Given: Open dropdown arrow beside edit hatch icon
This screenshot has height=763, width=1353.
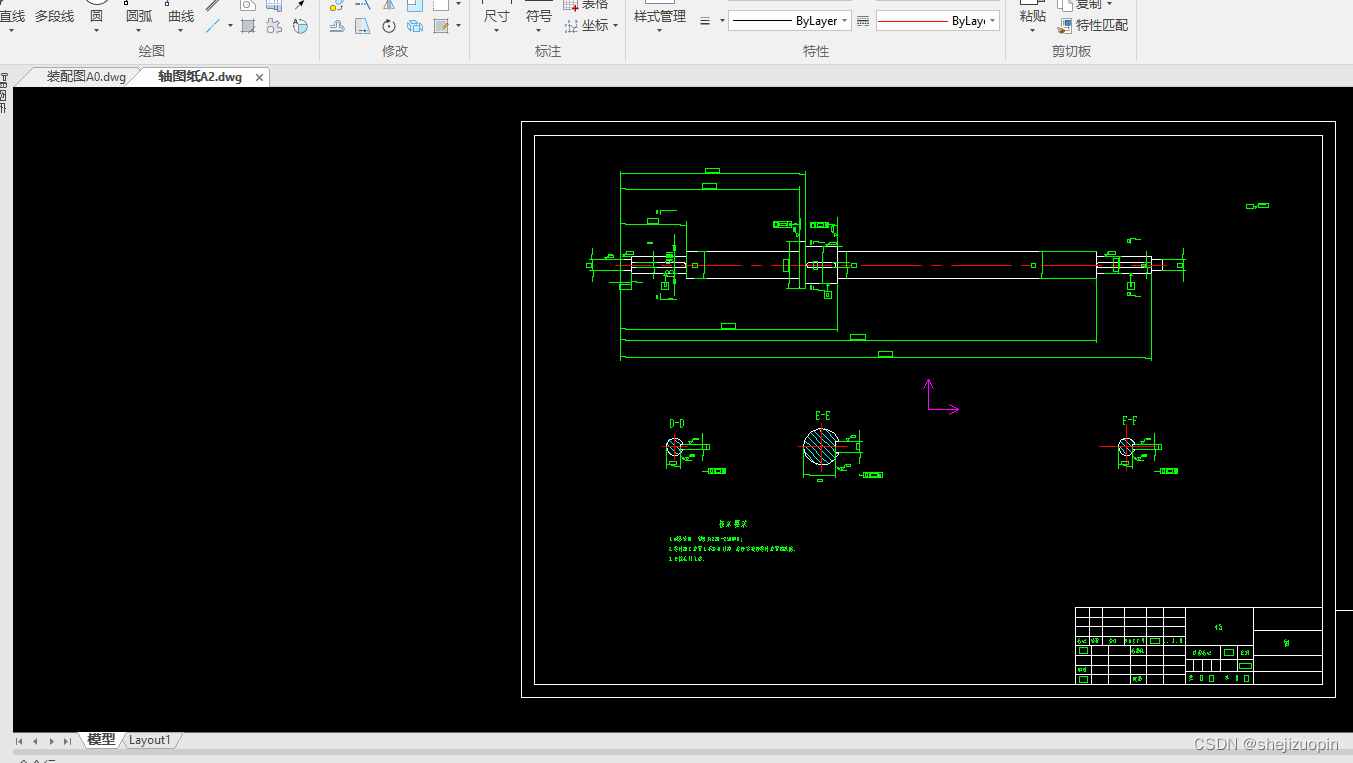Looking at the screenshot, I should [x=458, y=26].
